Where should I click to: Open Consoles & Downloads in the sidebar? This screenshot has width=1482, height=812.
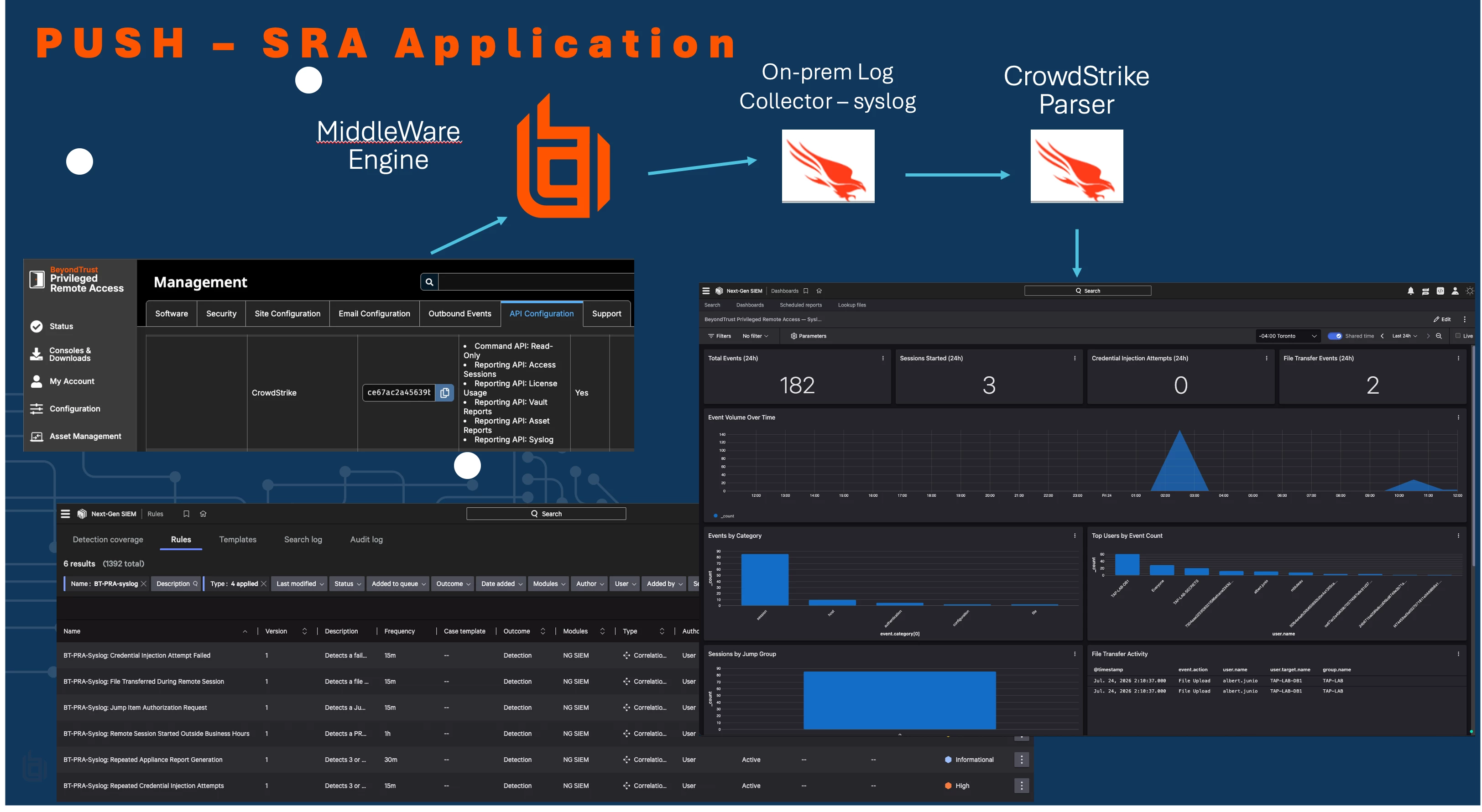tap(61, 354)
